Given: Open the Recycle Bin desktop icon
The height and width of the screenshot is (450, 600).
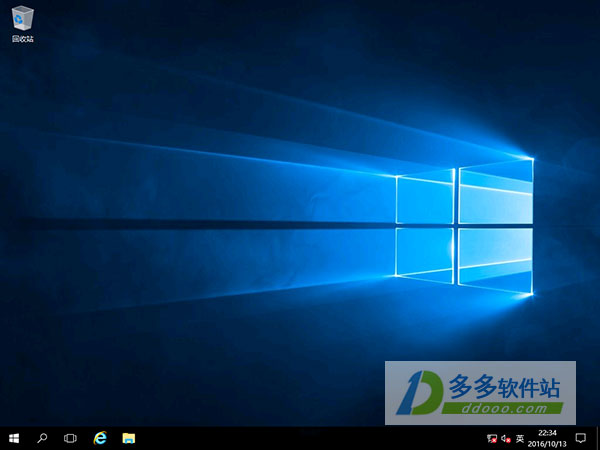Looking at the screenshot, I should (23, 24).
